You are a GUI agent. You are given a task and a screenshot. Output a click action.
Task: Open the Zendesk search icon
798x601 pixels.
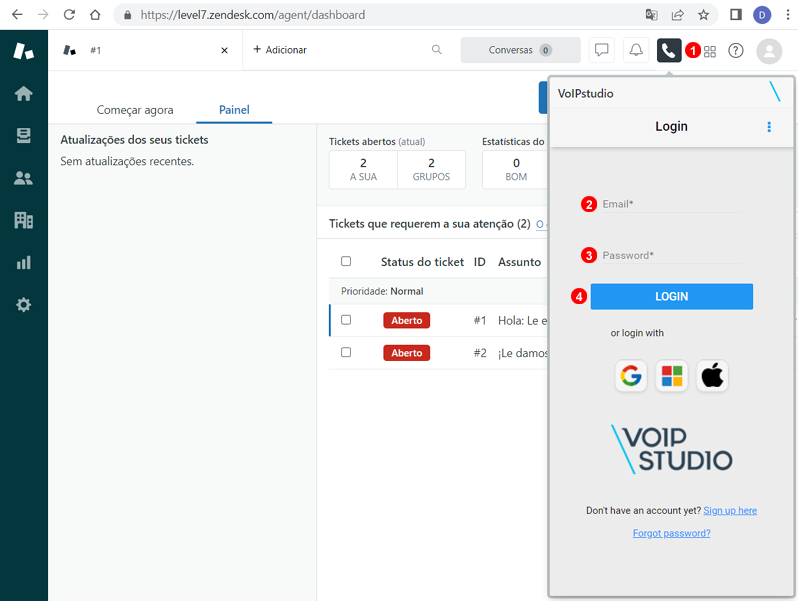click(x=437, y=49)
